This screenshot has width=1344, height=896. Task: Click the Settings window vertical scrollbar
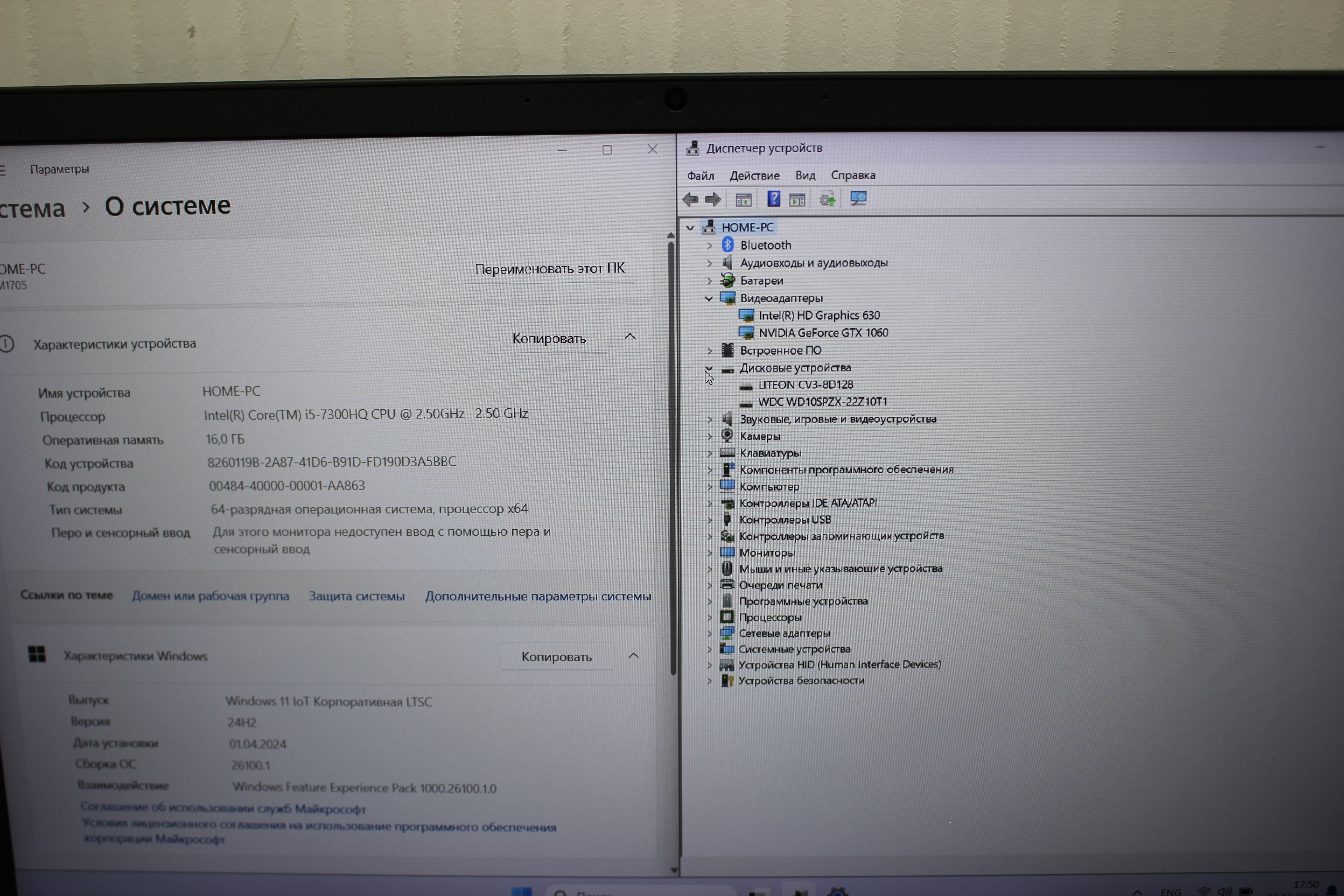pyautogui.click(x=672, y=457)
